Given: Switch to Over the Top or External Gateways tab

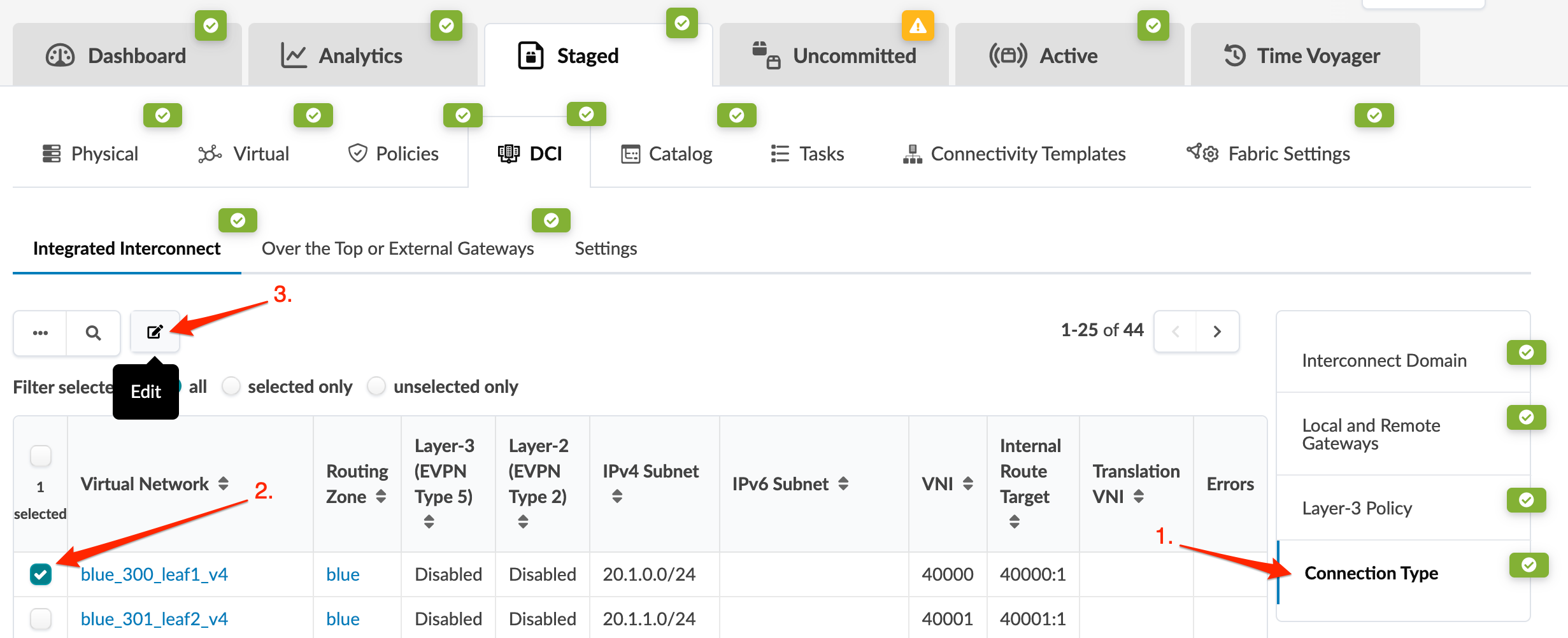Looking at the screenshot, I should [x=397, y=248].
